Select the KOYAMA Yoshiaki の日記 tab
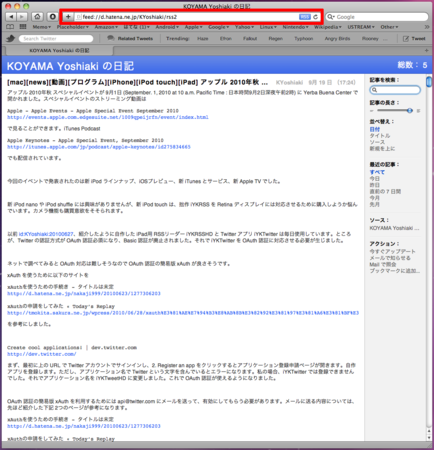Screen dimensions: 434x450 click(59, 51)
